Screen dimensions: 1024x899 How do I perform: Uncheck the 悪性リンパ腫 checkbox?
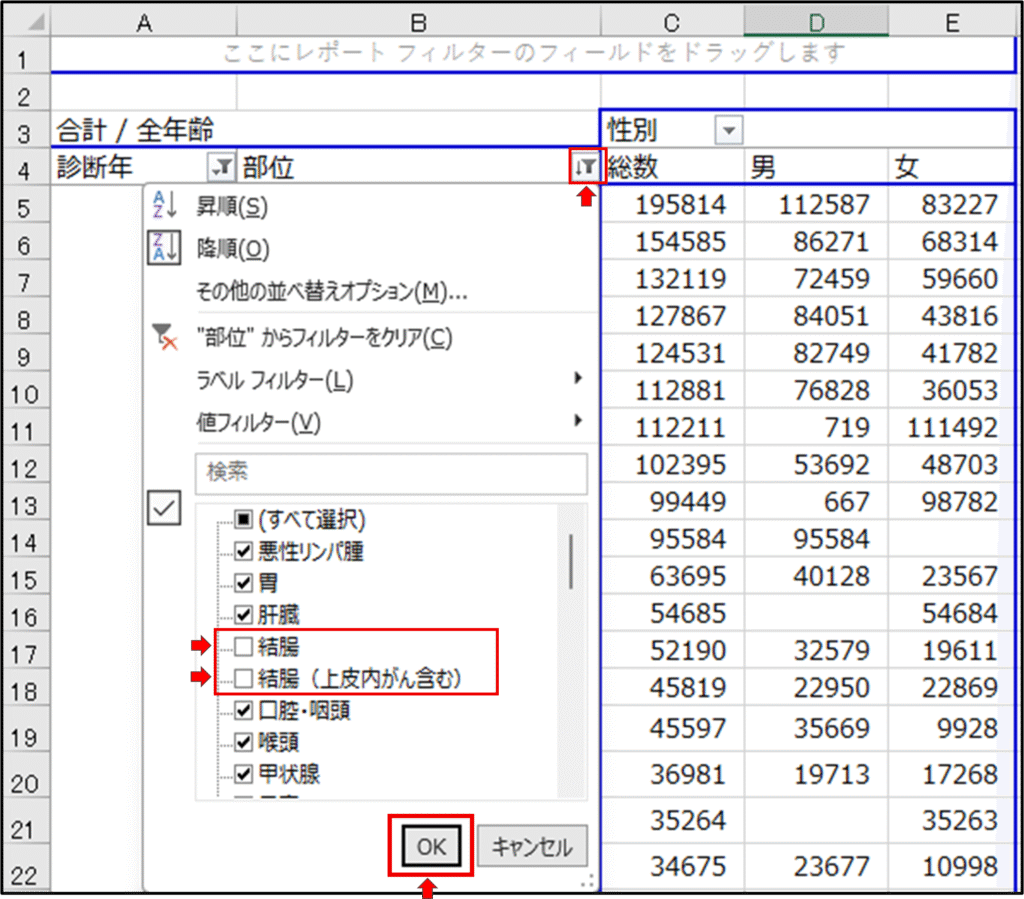(243, 550)
